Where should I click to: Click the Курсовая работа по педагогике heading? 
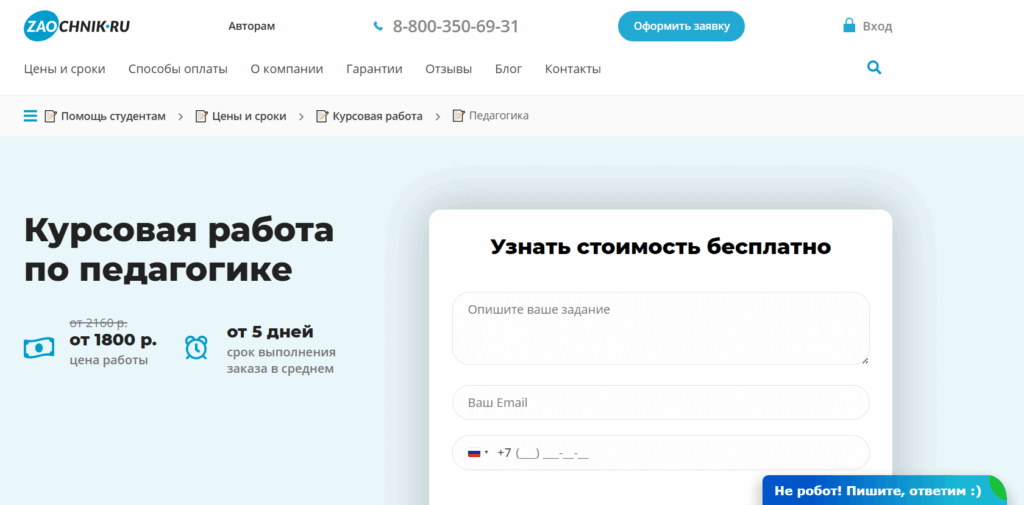(x=179, y=250)
